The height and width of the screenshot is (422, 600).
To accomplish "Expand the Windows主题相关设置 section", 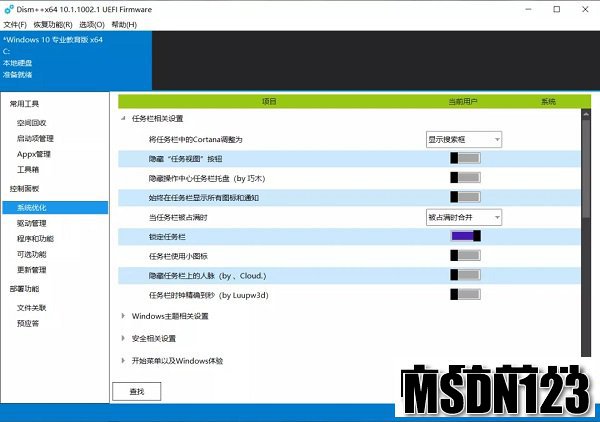I will 123,316.
